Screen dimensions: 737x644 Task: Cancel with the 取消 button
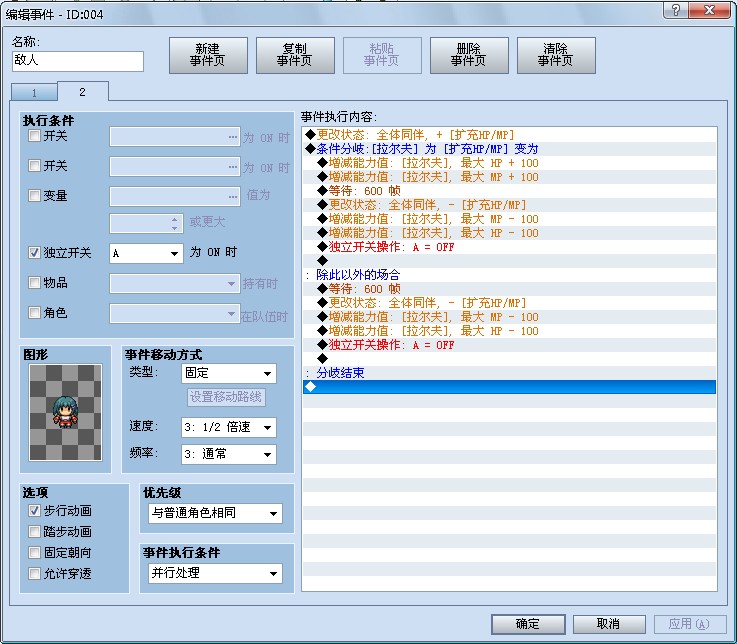[609, 624]
